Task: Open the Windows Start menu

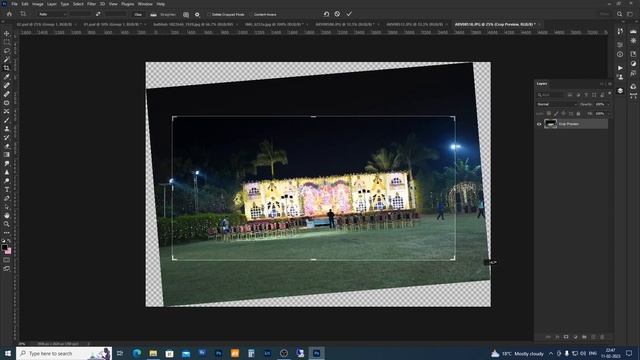Action: coord(7,353)
